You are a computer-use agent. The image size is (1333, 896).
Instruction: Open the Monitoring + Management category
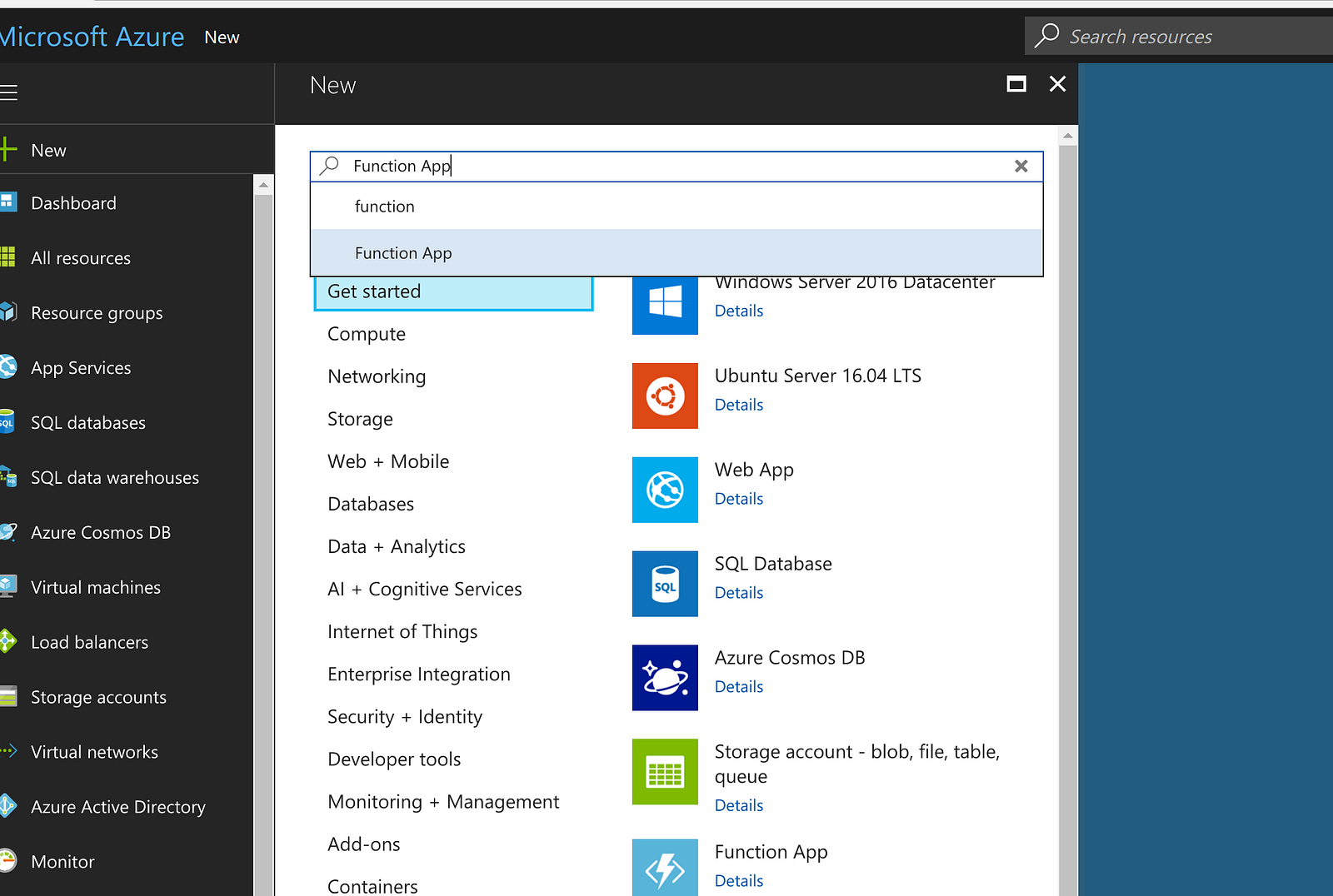click(x=443, y=801)
